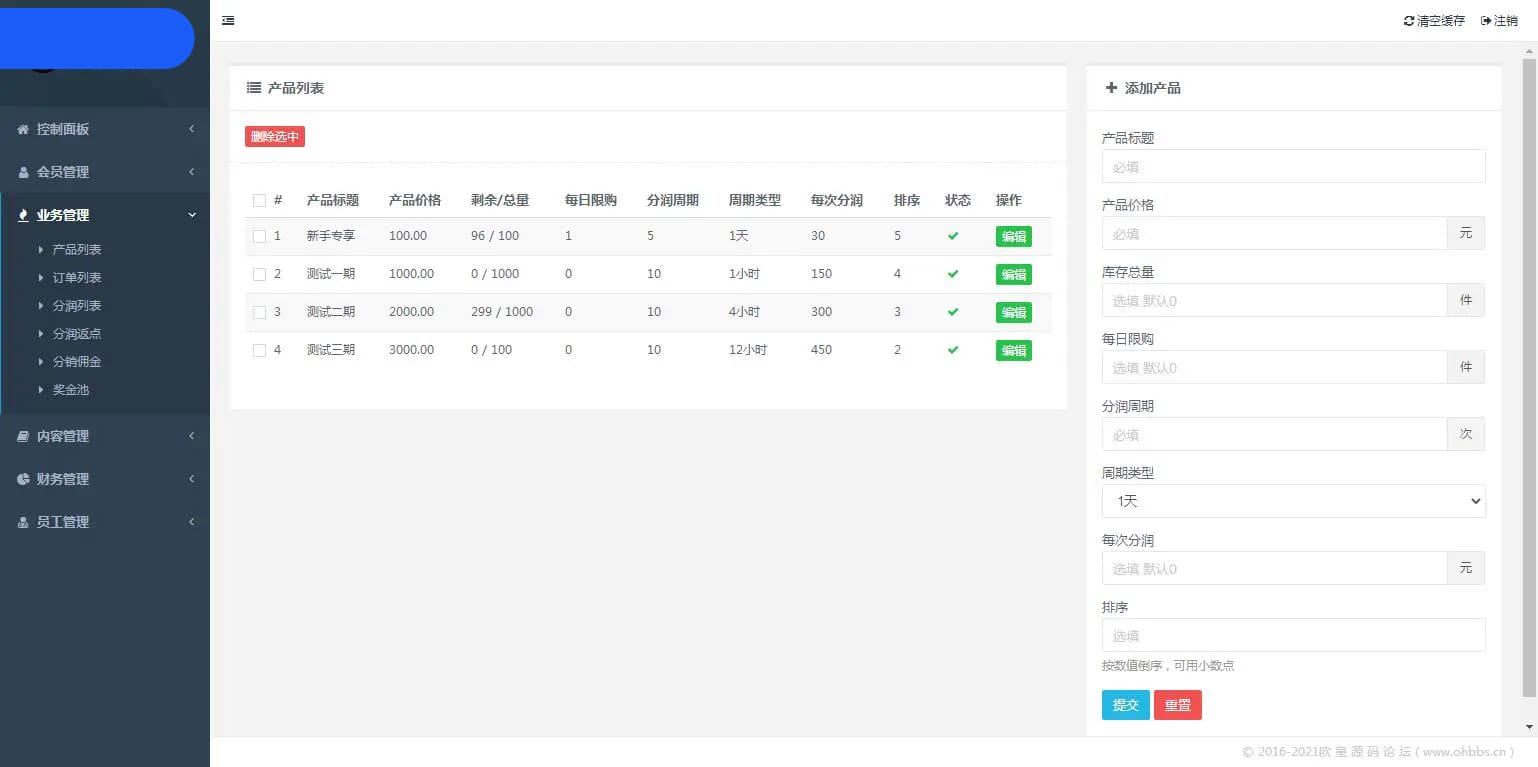Click the sidebar collapse hamburger icon

(x=228, y=20)
